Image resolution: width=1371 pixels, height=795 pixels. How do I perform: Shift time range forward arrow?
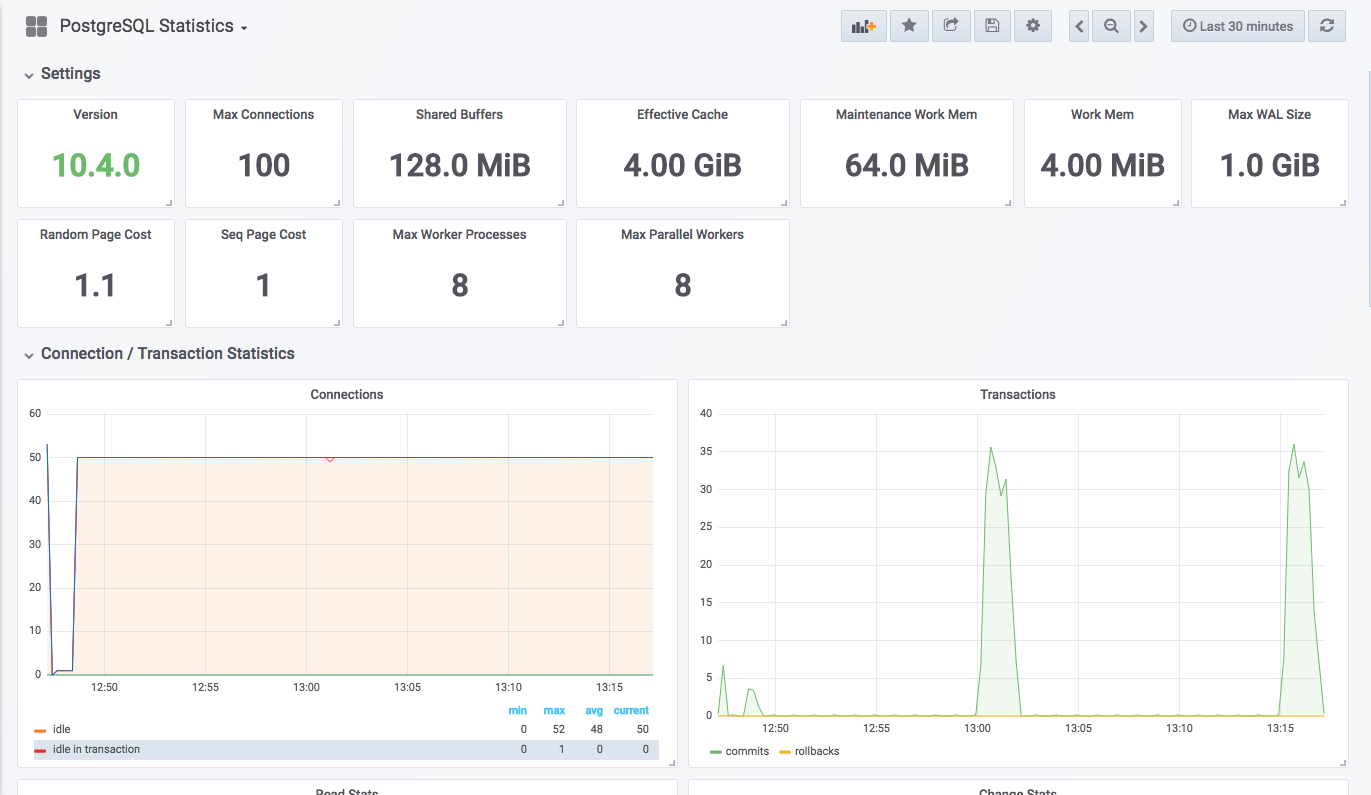click(1144, 26)
